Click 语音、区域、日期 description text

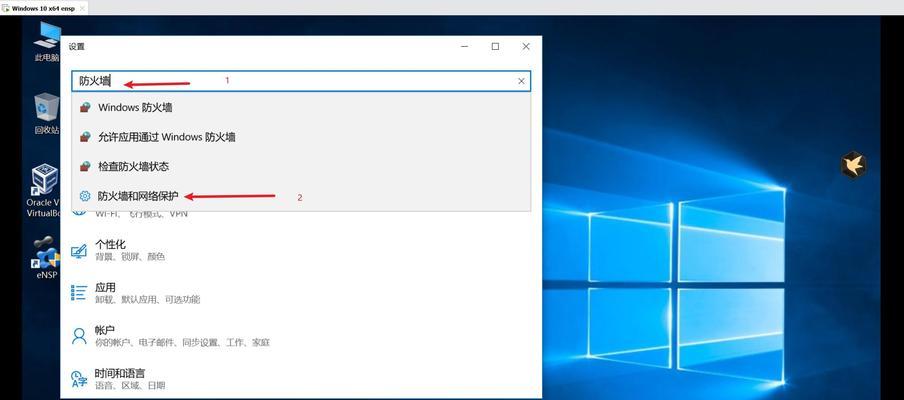pos(130,386)
